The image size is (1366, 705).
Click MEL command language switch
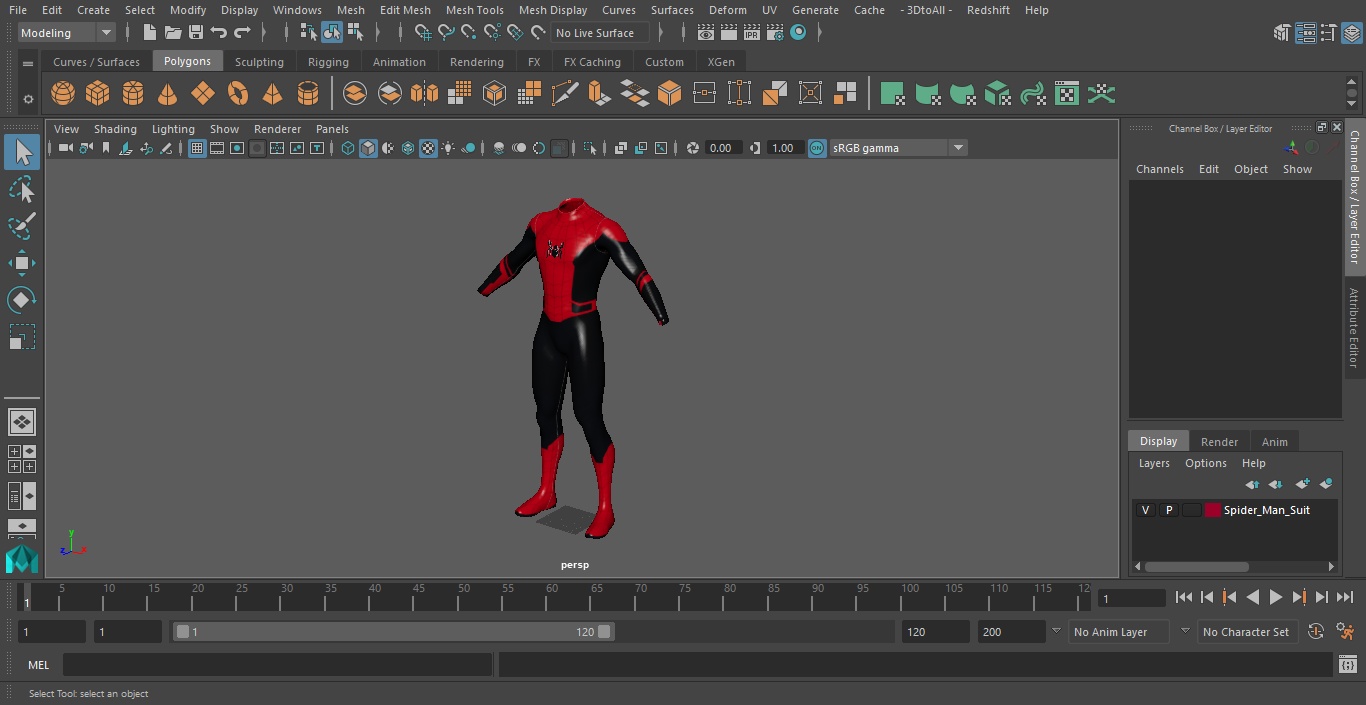point(39,665)
